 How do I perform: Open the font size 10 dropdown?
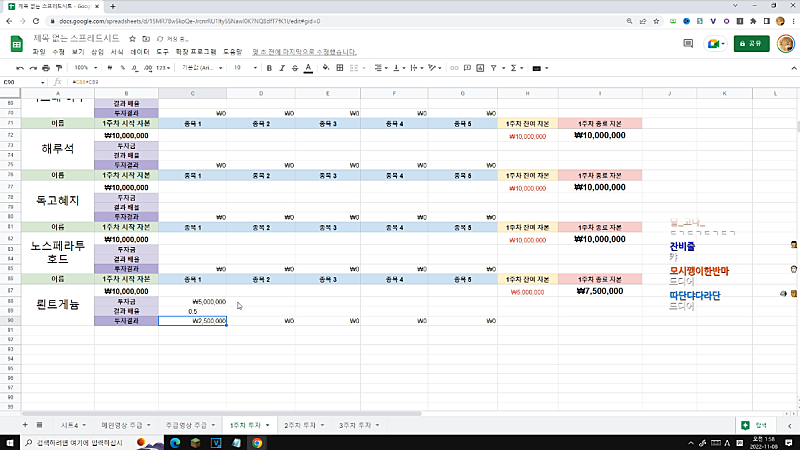[x=245, y=68]
